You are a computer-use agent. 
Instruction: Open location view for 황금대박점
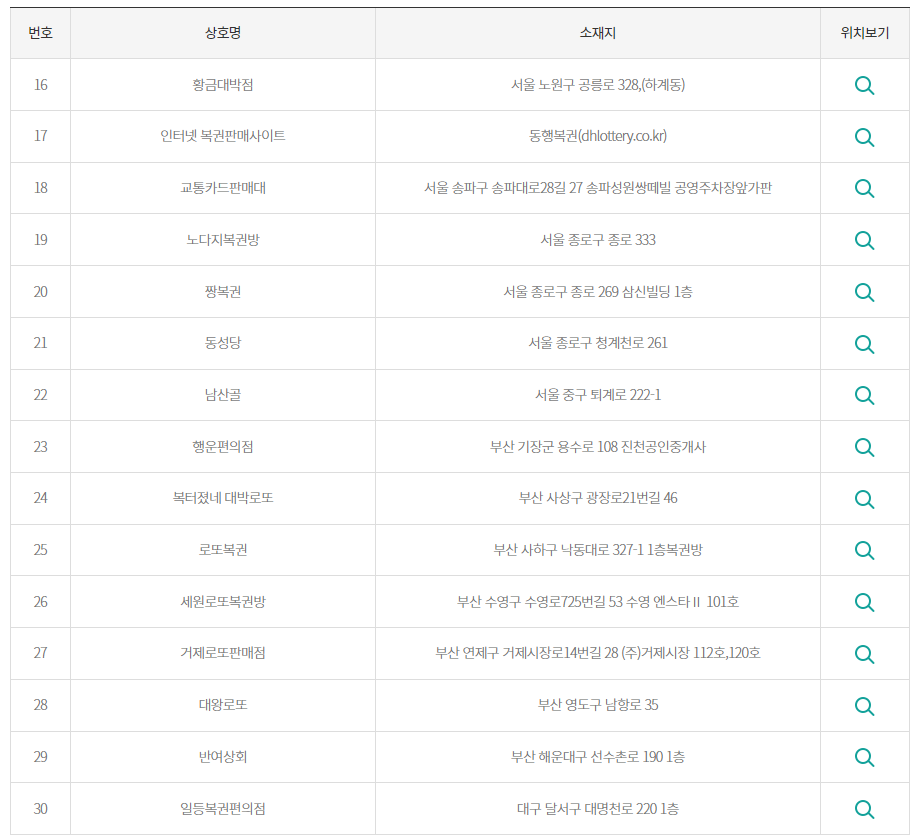pyautogui.click(x=864, y=85)
